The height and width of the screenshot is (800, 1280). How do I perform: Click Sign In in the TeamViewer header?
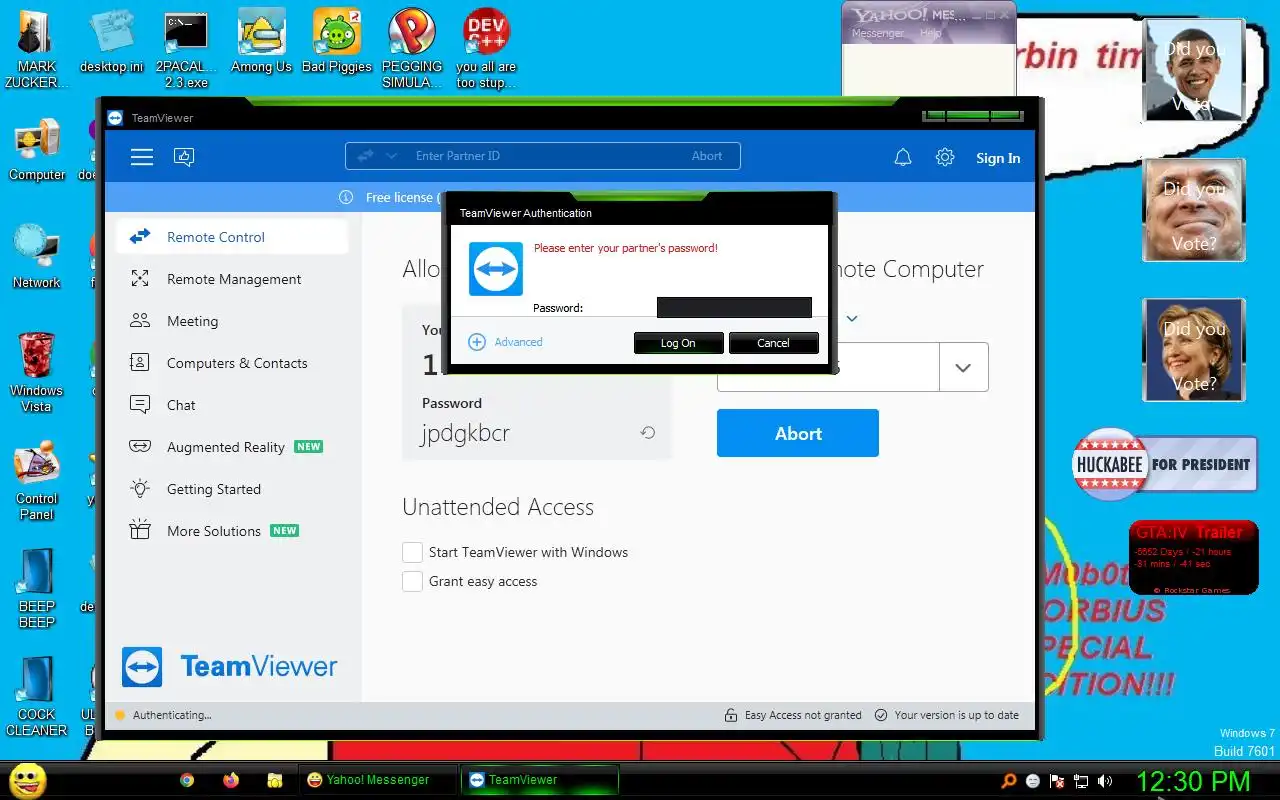tap(998, 158)
